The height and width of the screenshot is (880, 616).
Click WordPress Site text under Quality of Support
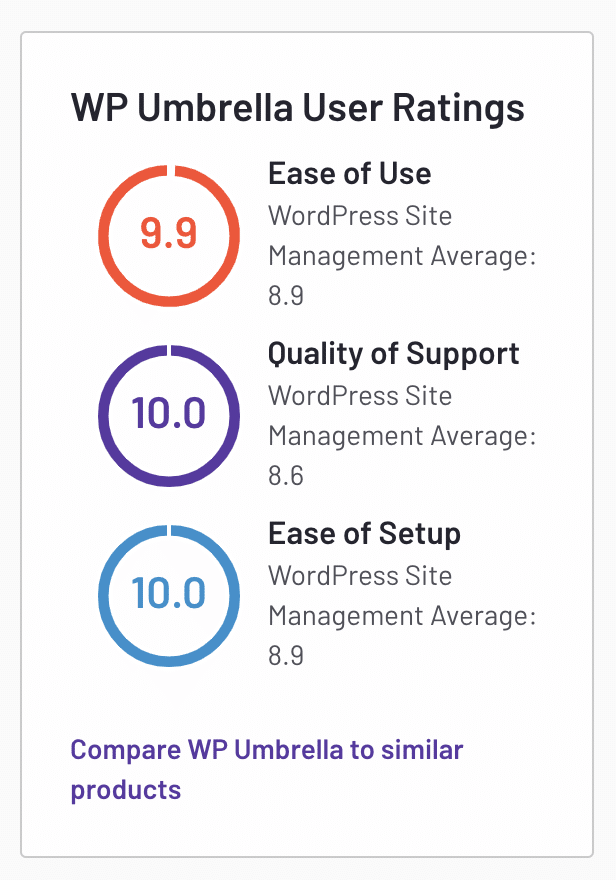tap(360, 396)
